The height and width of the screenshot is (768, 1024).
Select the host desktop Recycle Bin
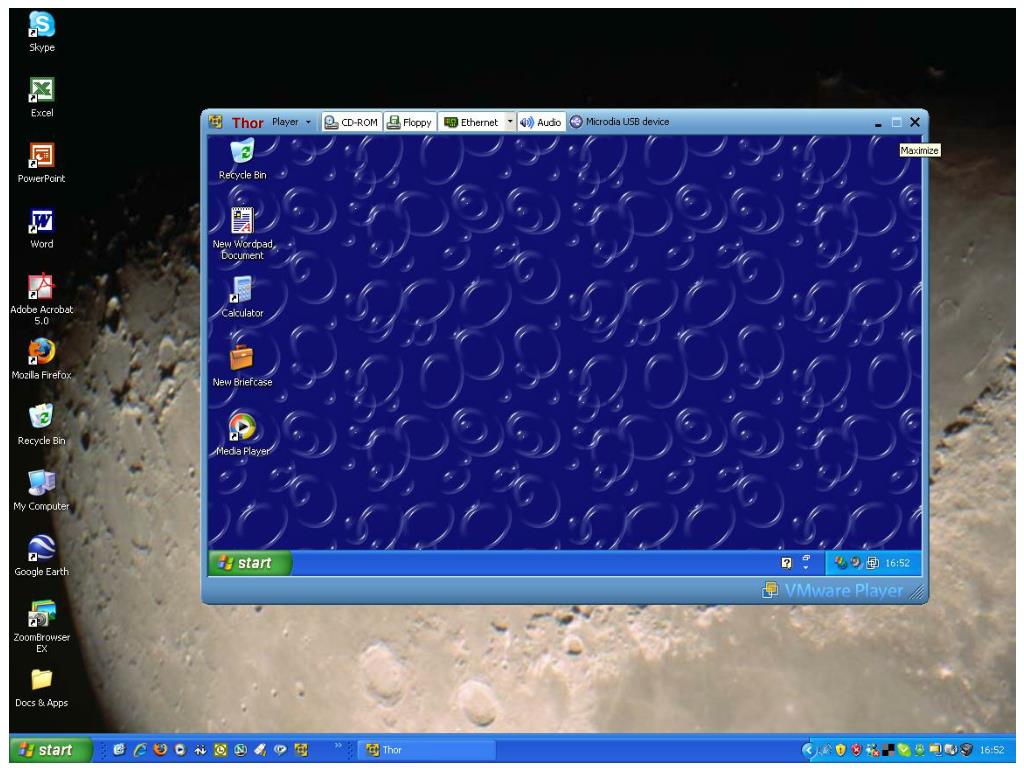coord(42,425)
